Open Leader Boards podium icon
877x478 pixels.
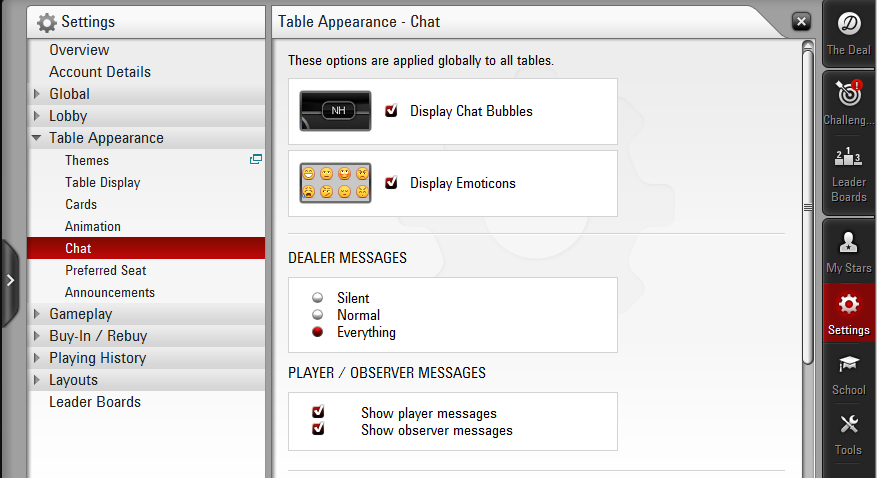click(x=848, y=158)
